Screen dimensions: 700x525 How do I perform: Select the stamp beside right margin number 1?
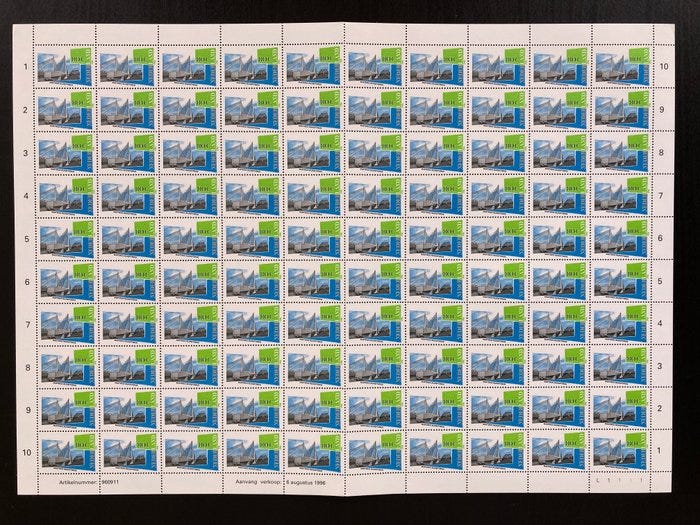point(619,451)
